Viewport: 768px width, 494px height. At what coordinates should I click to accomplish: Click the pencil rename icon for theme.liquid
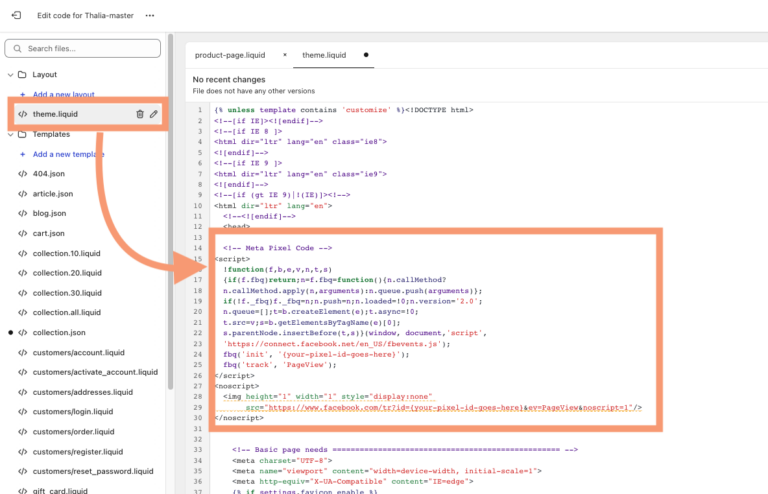tap(154, 114)
